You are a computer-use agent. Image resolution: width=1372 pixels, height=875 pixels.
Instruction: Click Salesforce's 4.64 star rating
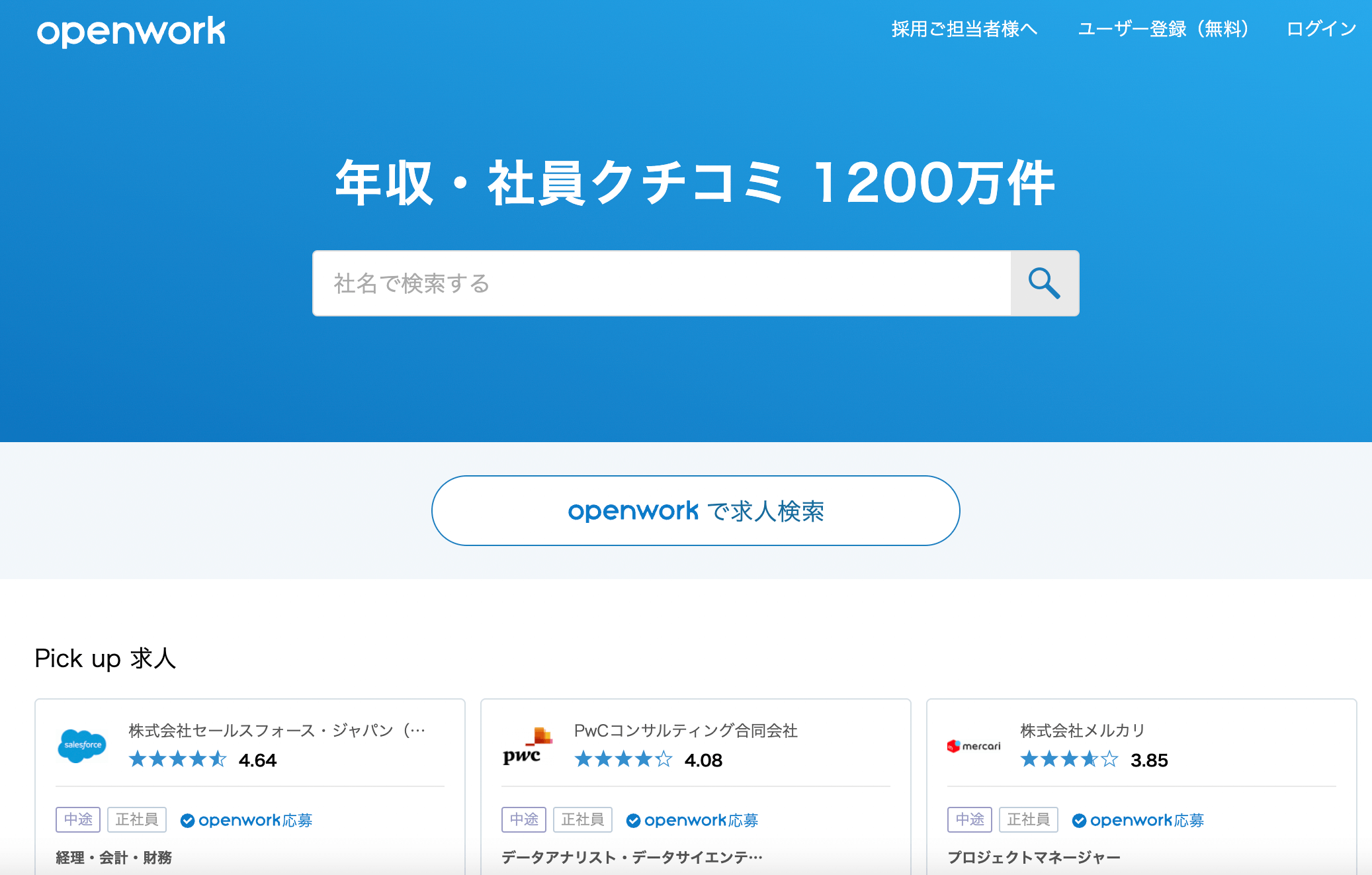click(x=177, y=759)
